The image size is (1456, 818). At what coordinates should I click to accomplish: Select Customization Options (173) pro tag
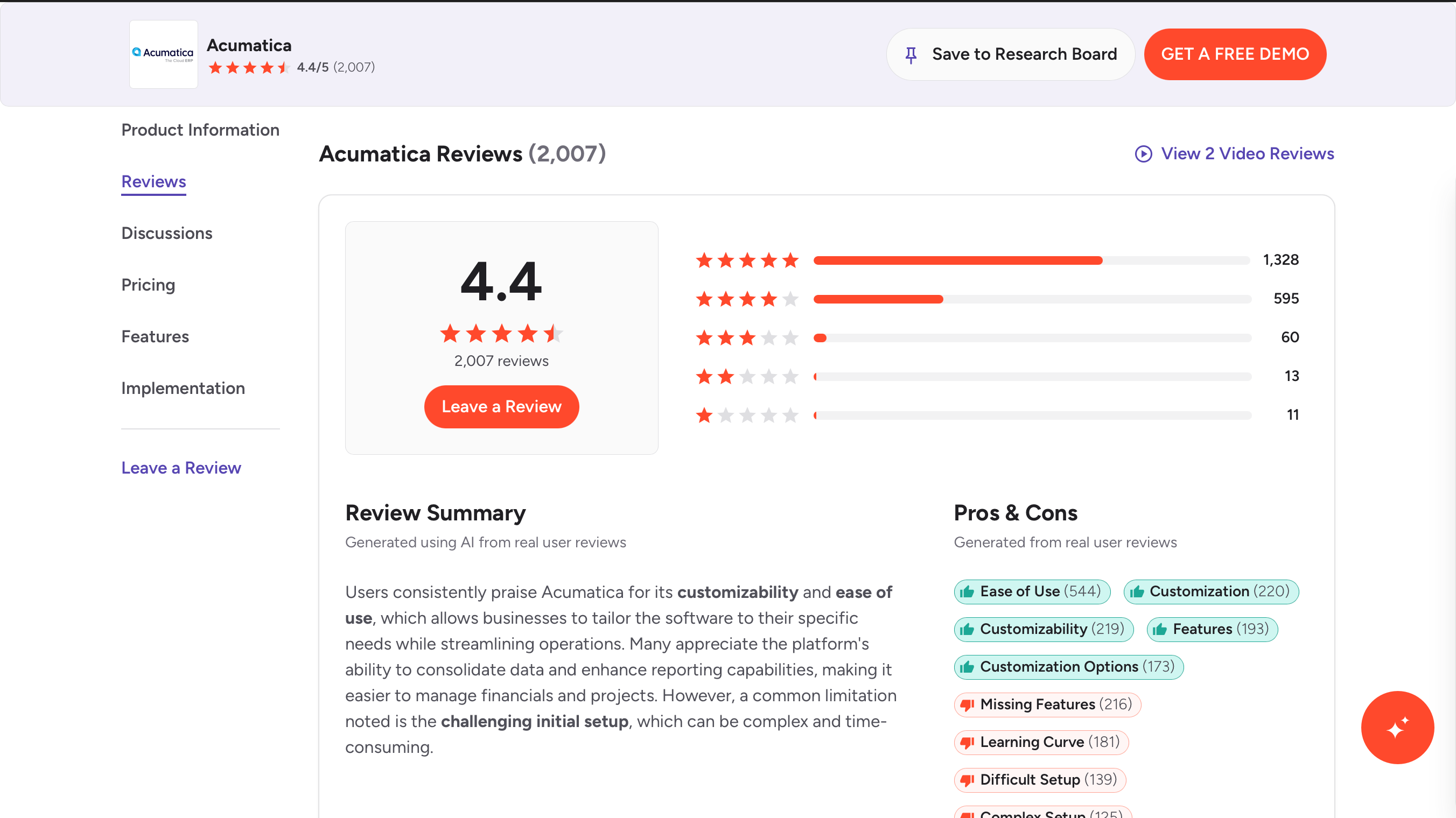tap(1069, 667)
